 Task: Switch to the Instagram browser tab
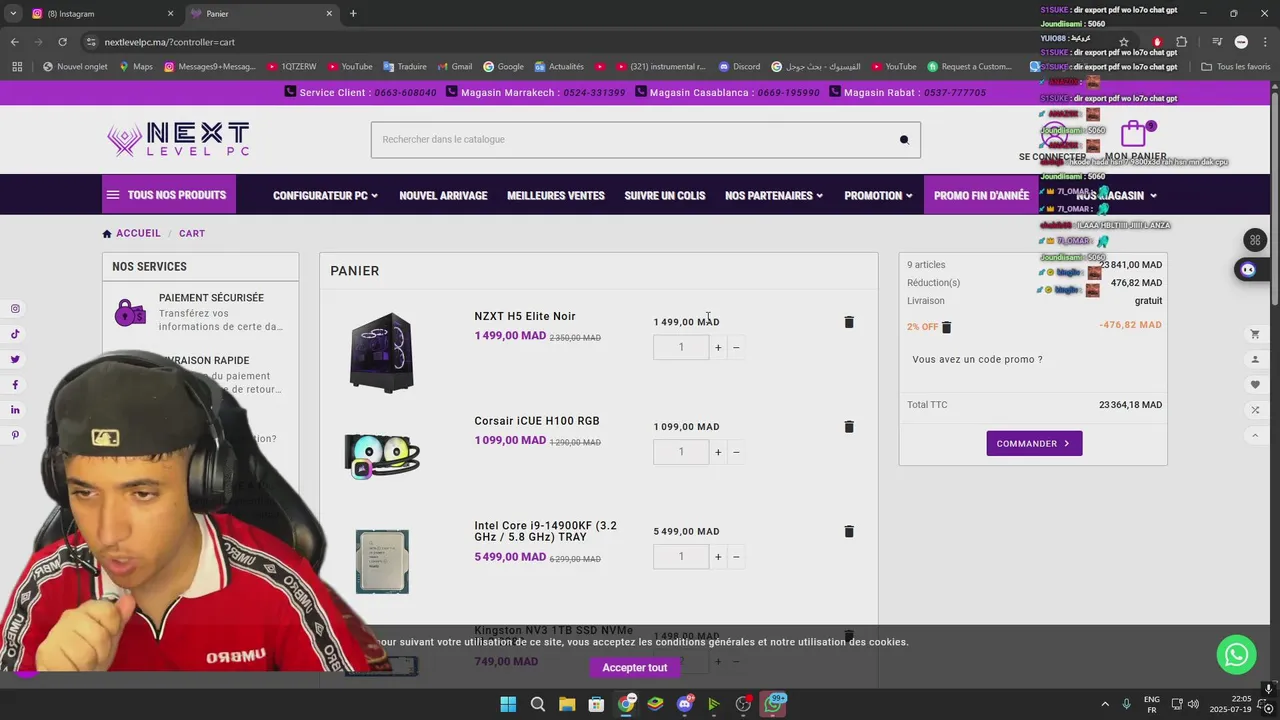tap(100, 14)
